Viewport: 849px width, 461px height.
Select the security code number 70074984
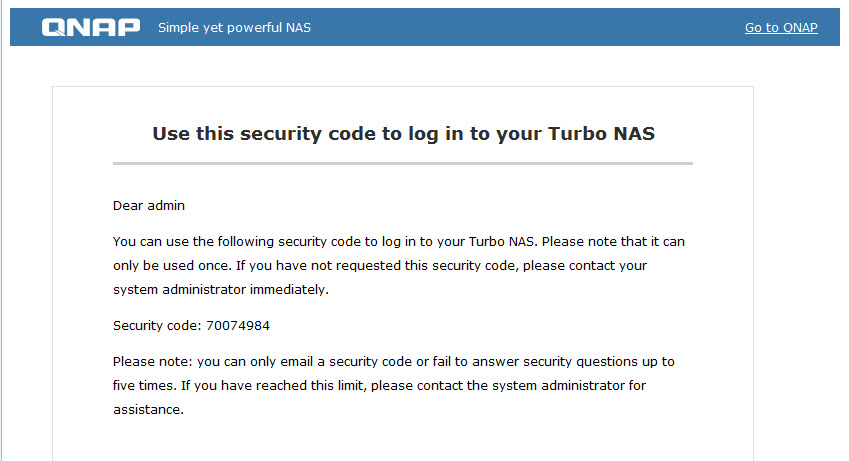238,326
